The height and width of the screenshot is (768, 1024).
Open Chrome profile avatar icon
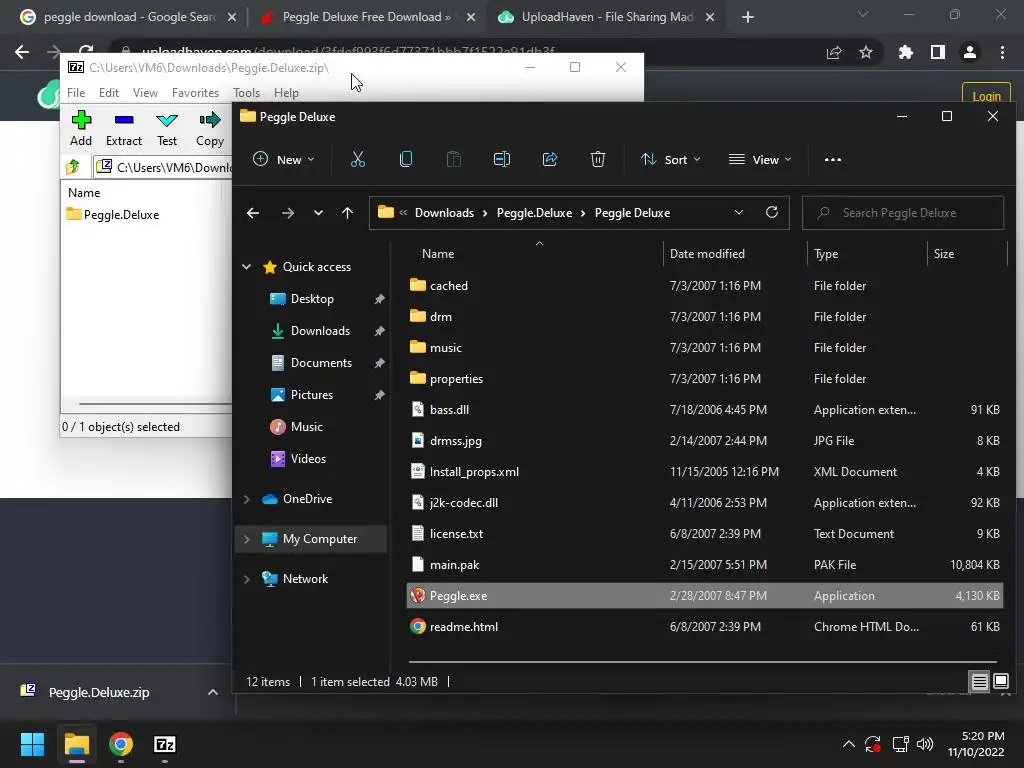tap(970, 52)
